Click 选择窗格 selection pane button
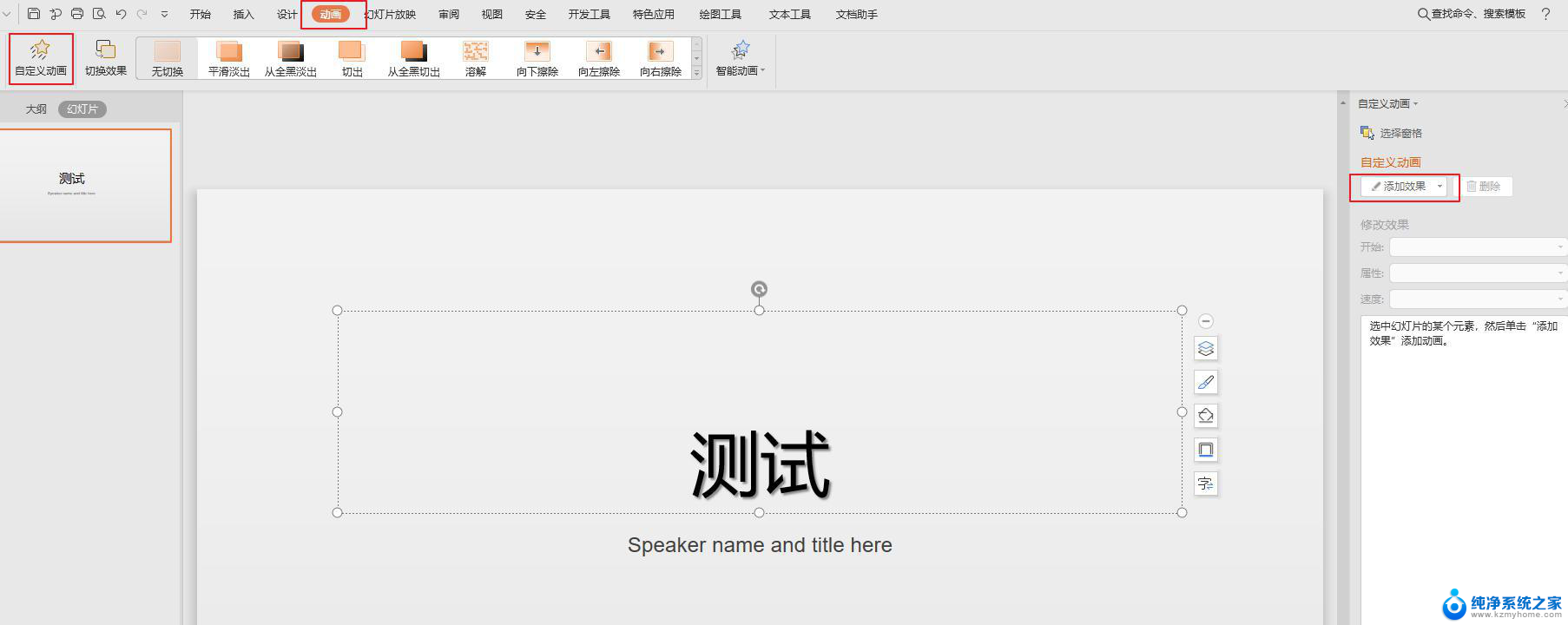Viewport: 1568px width, 625px height. [x=1391, y=133]
